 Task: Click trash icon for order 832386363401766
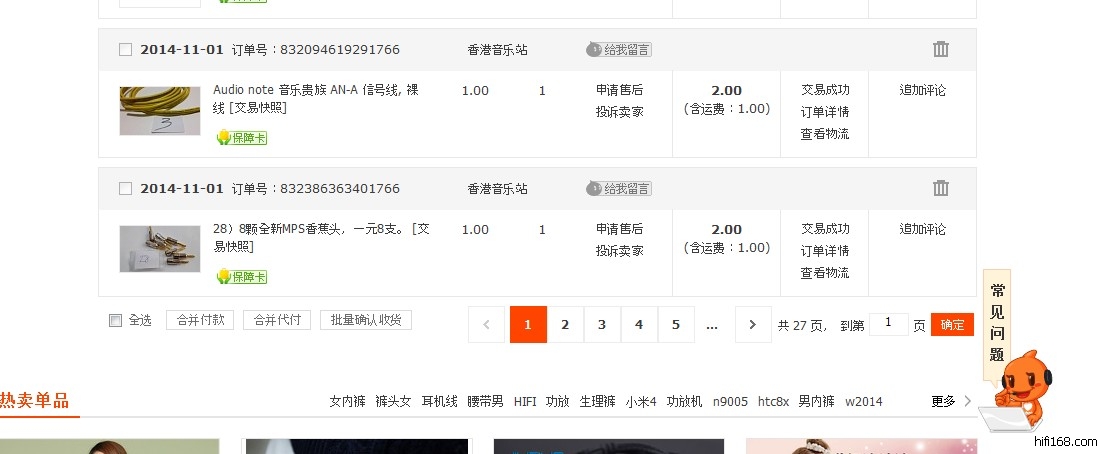(940, 188)
